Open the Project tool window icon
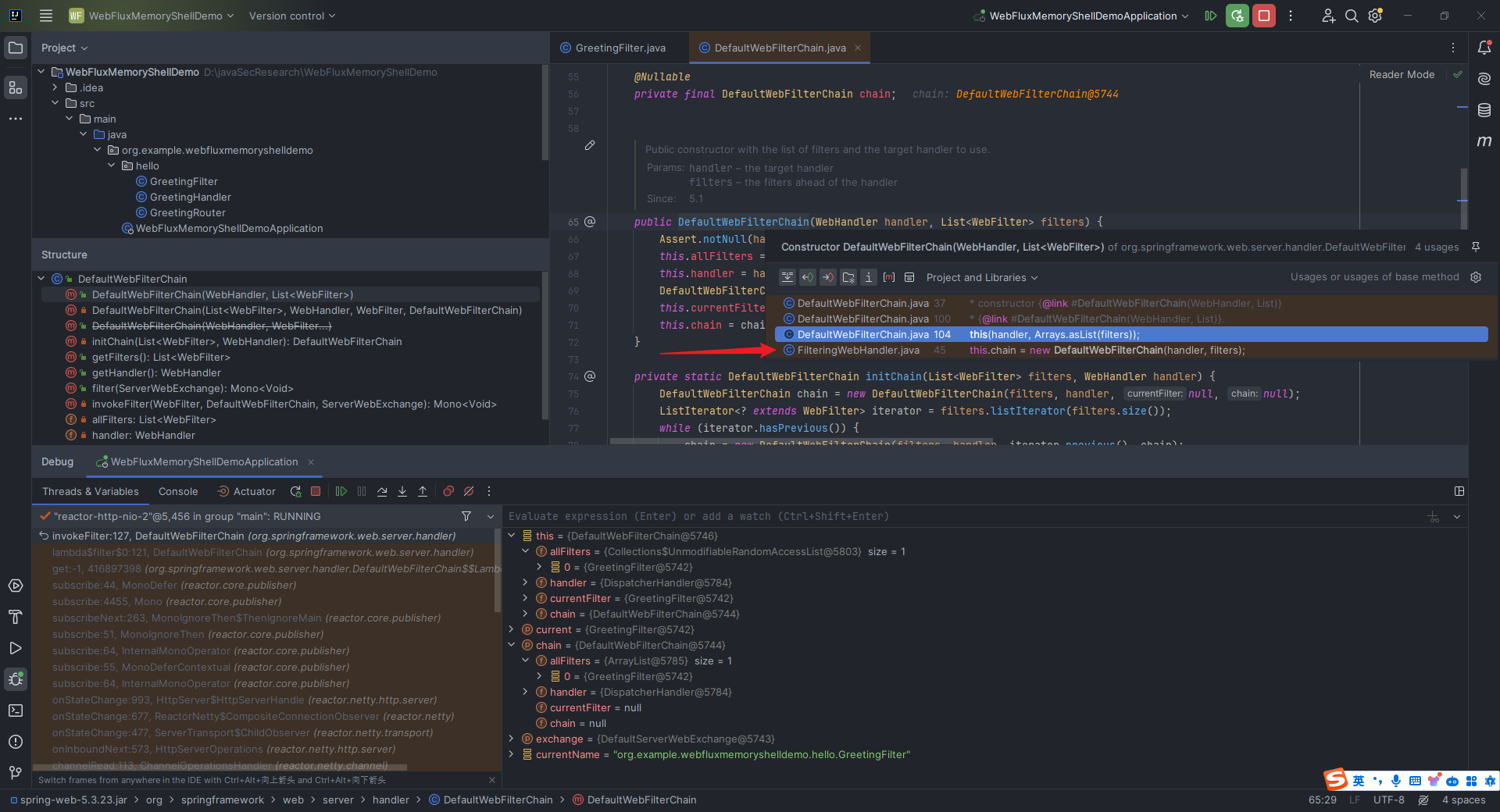 [x=16, y=48]
